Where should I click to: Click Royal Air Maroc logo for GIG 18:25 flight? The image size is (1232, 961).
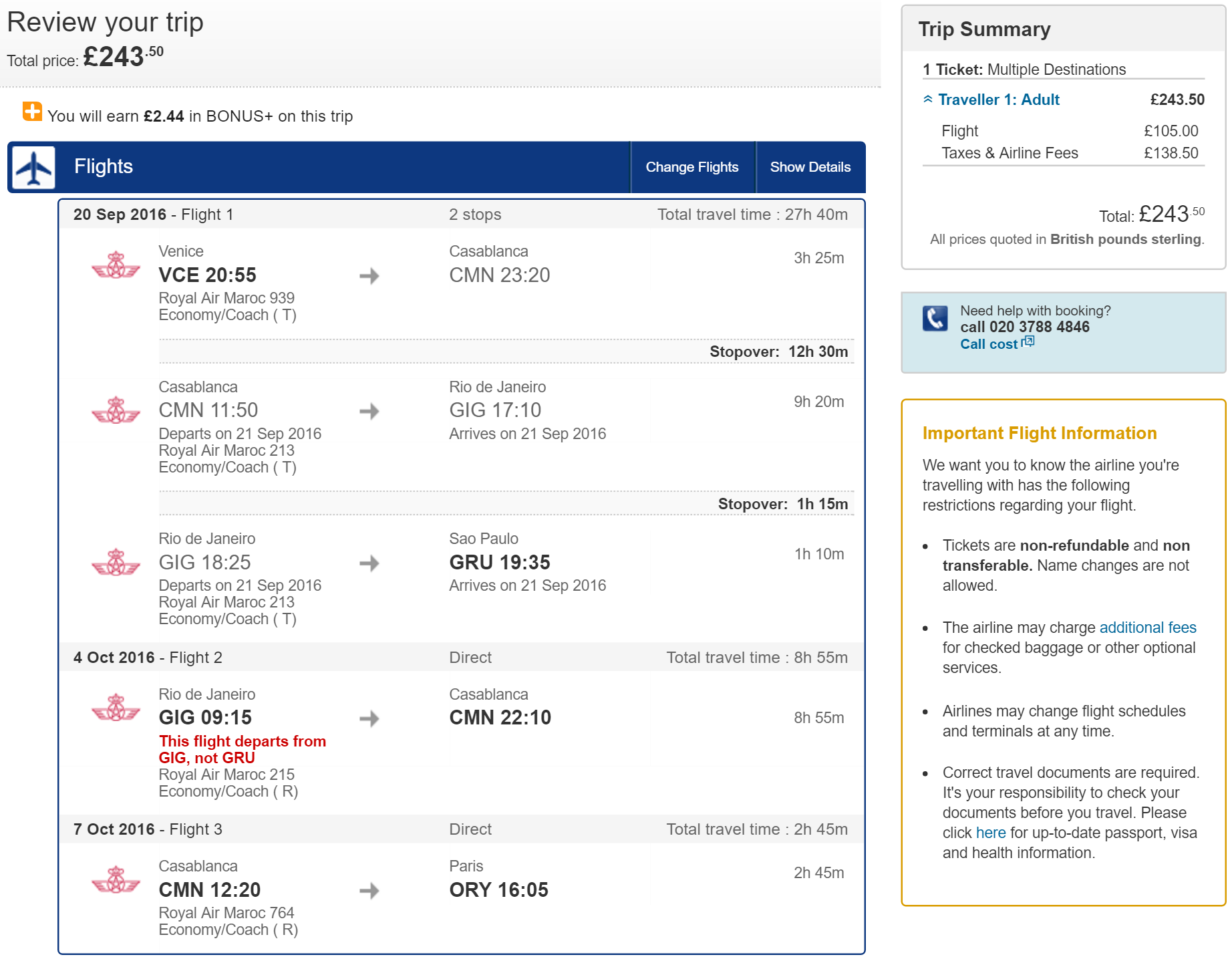[116, 563]
